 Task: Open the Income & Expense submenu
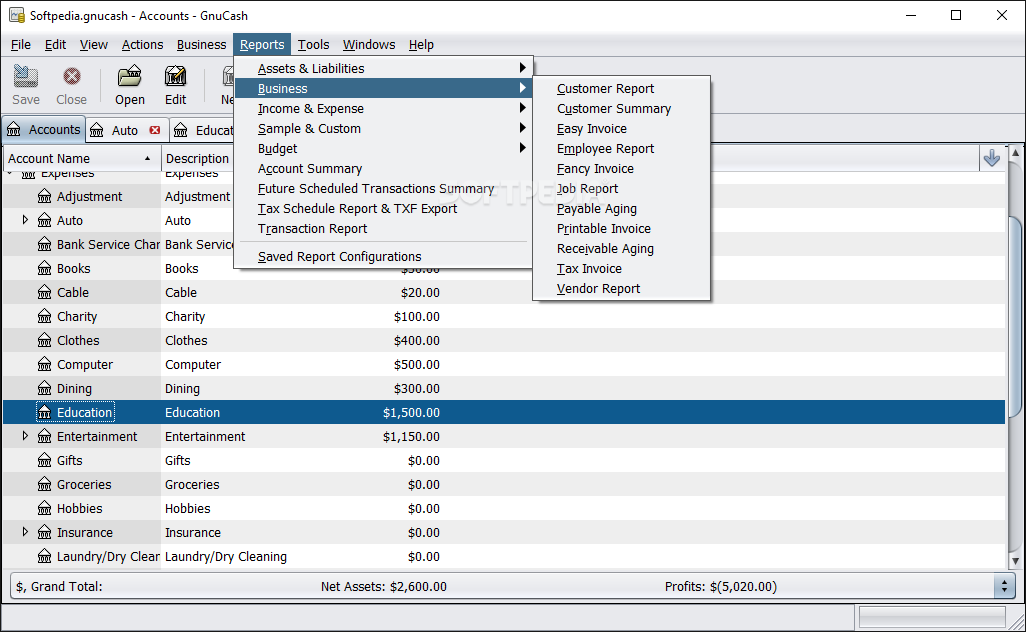(383, 109)
